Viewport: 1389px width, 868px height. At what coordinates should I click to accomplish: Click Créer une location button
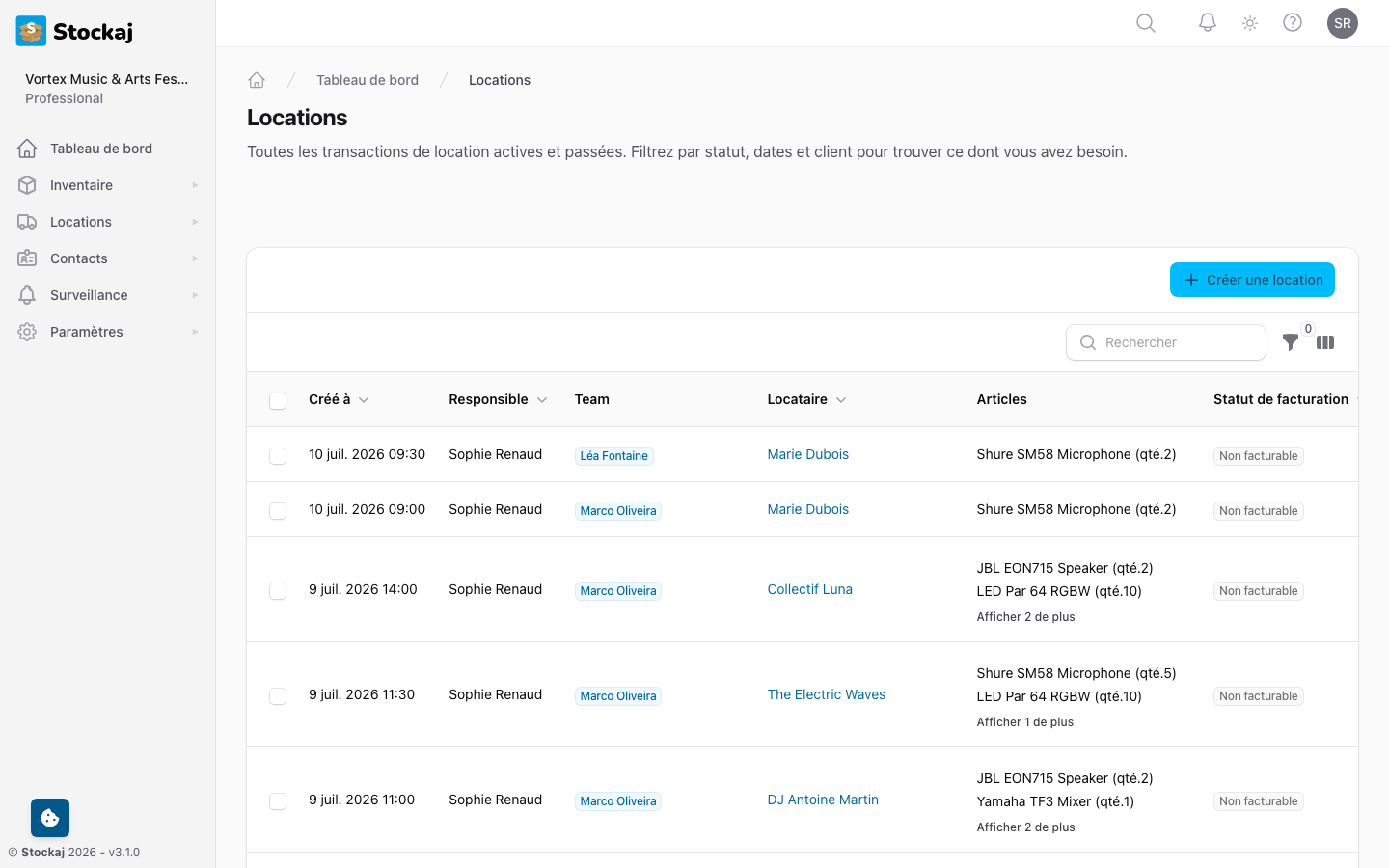point(1252,280)
